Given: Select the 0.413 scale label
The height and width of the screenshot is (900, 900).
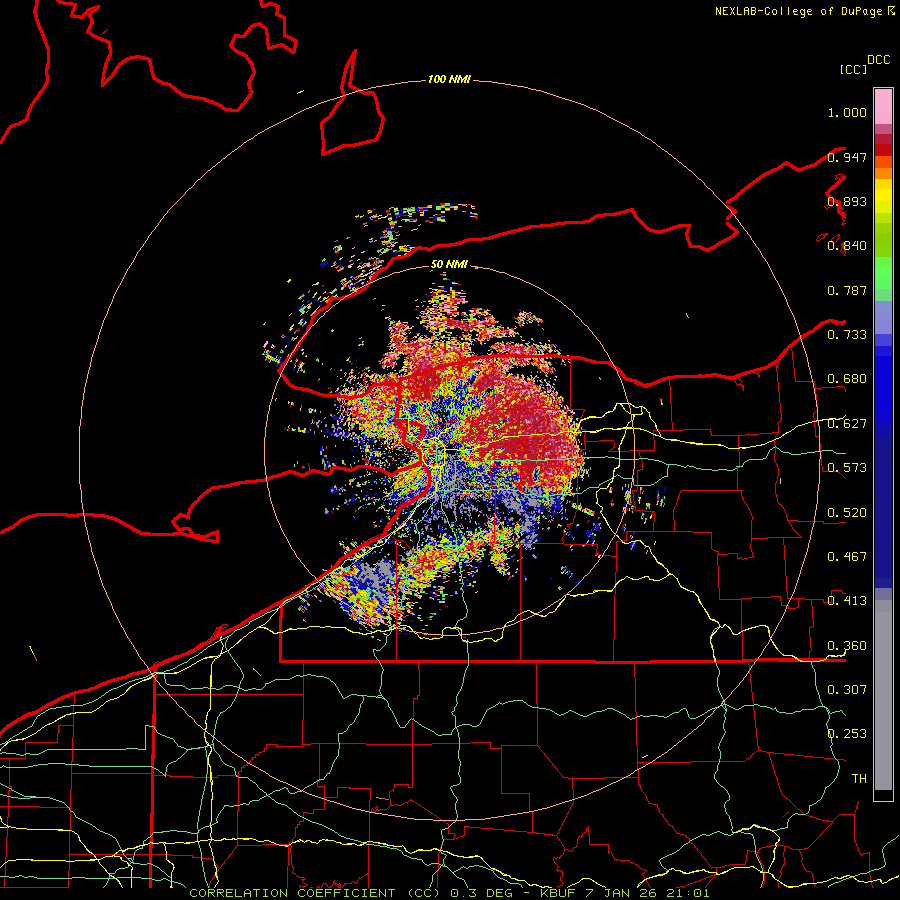Looking at the screenshot, I should 847,601.
